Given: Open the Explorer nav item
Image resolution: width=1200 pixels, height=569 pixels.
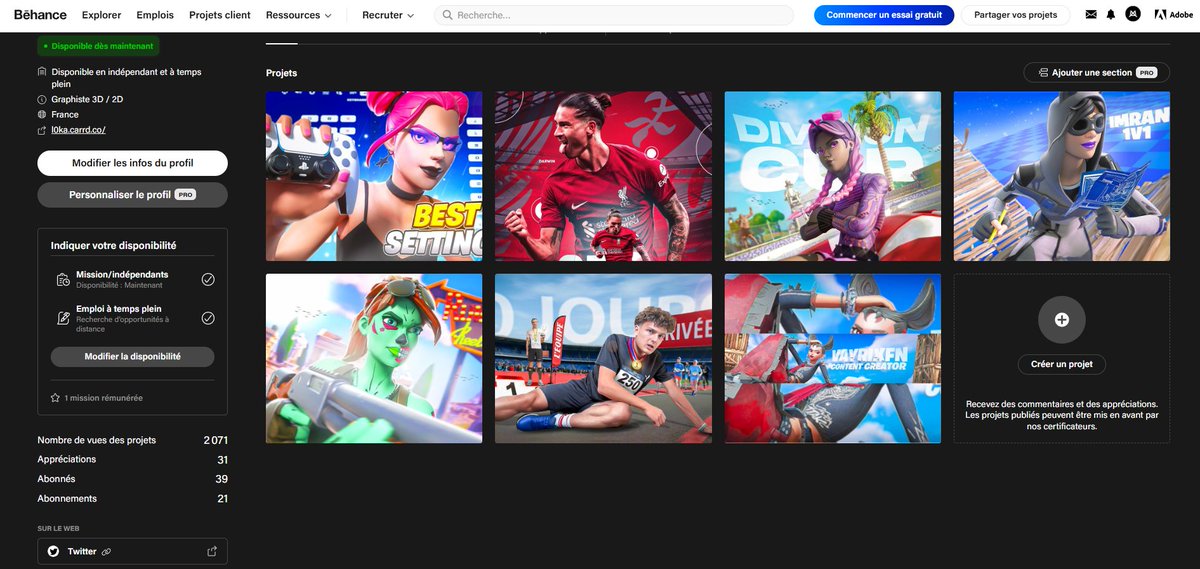Looking at the screenshot, I should [x=102, y=15].
